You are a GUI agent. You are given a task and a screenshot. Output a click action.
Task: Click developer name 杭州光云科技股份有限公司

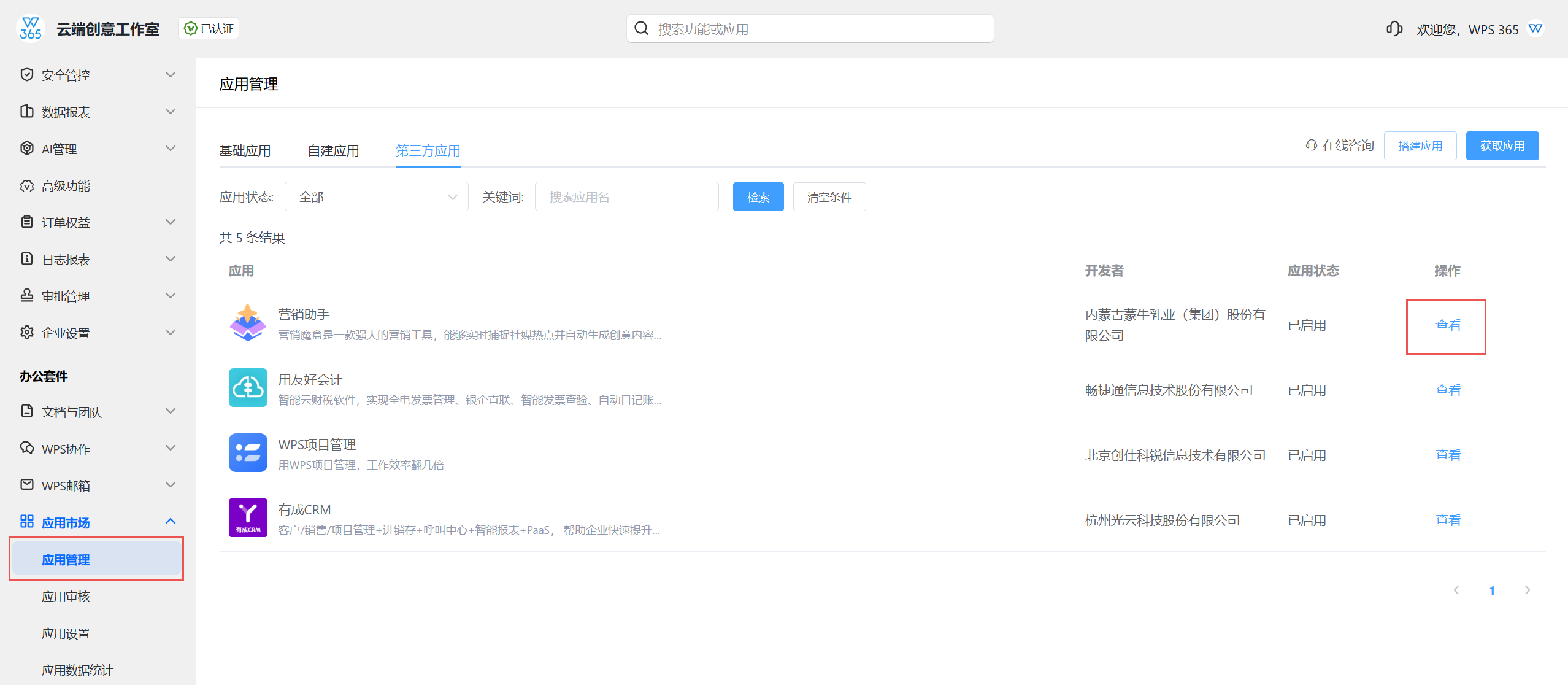point(1163,521)
